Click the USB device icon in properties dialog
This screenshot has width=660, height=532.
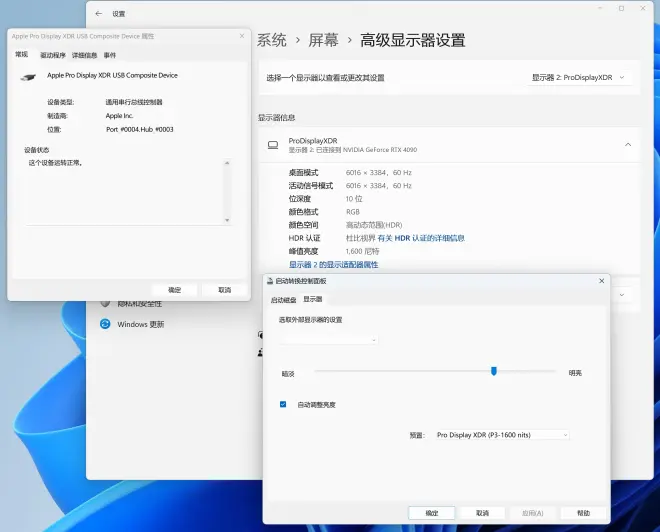click(x=28, y=77)
